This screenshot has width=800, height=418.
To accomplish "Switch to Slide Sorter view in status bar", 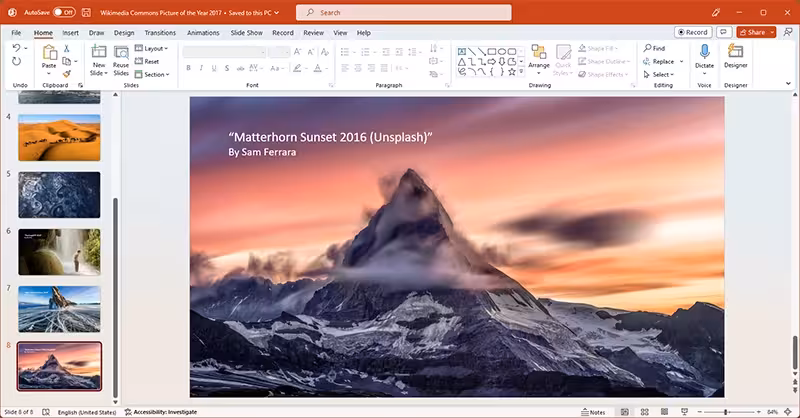I will click(x=644, y=412).
